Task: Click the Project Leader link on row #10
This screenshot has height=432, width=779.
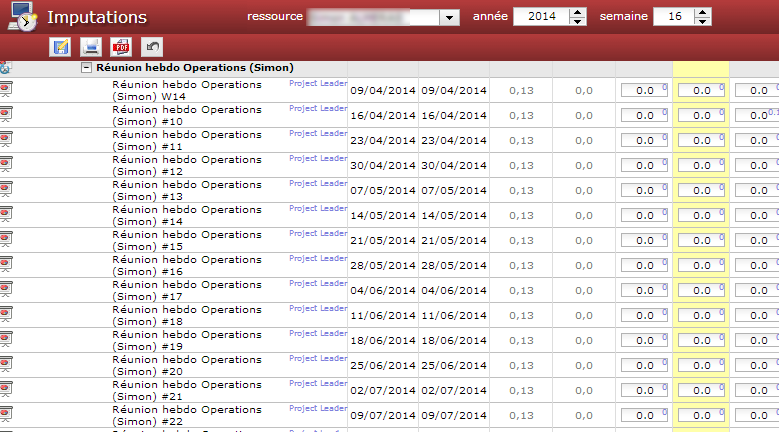Action: tap(318, 109)
